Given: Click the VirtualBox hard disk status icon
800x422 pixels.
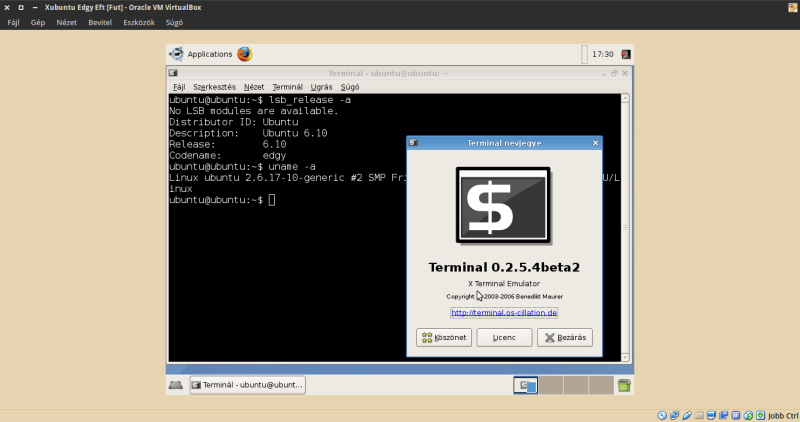Looking at the screenshot, I should click(x=663, y=415).
